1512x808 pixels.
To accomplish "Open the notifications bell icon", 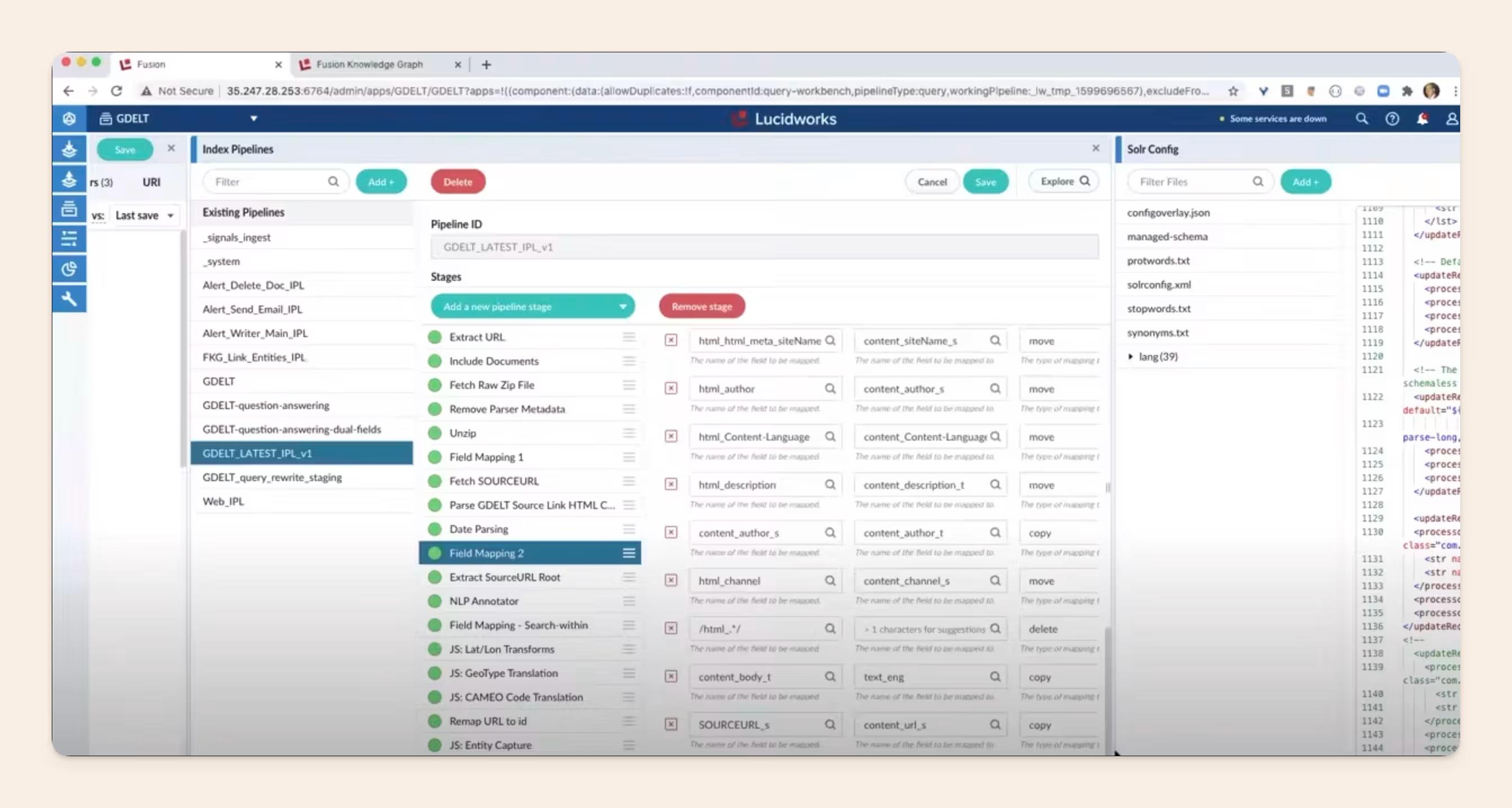I will tap(1422, 119).
